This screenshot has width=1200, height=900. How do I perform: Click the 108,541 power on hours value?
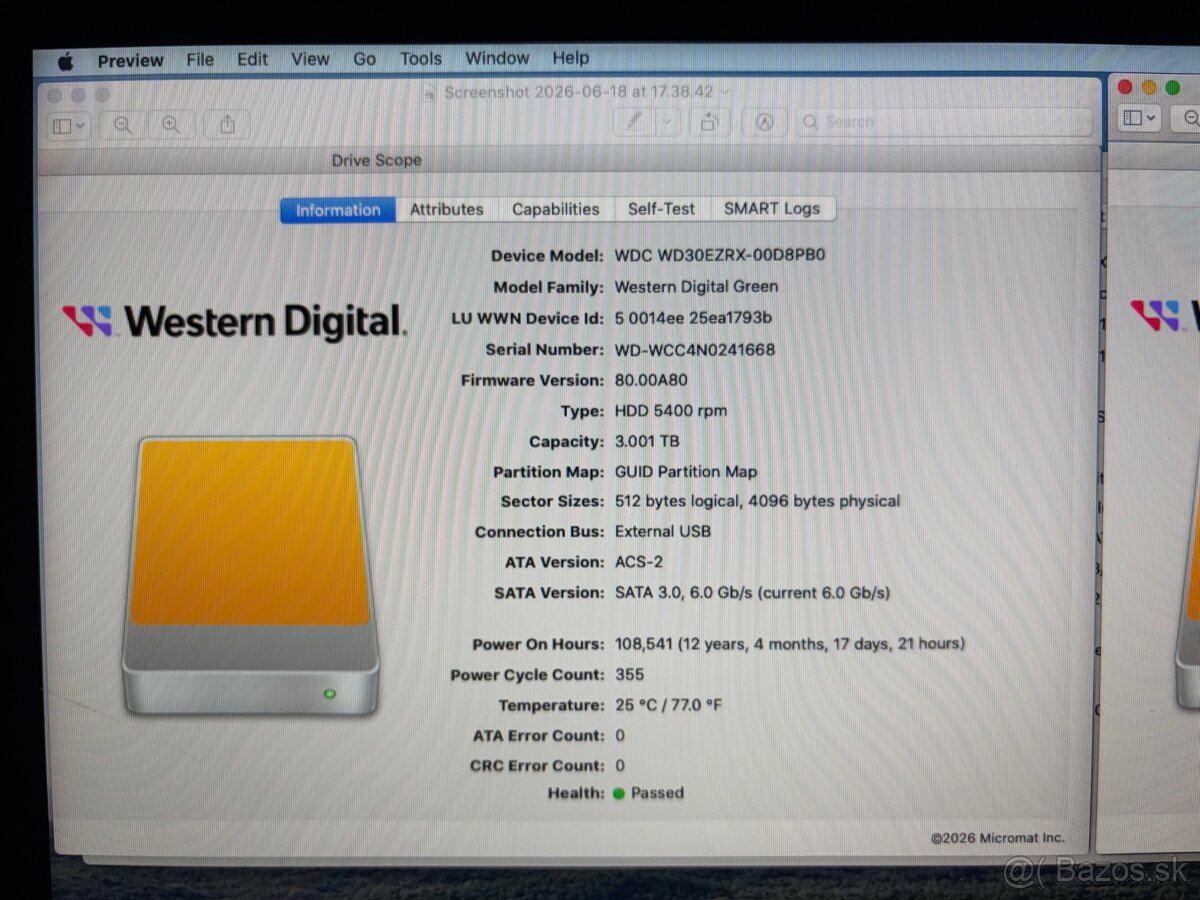click(x=790, y=643)
